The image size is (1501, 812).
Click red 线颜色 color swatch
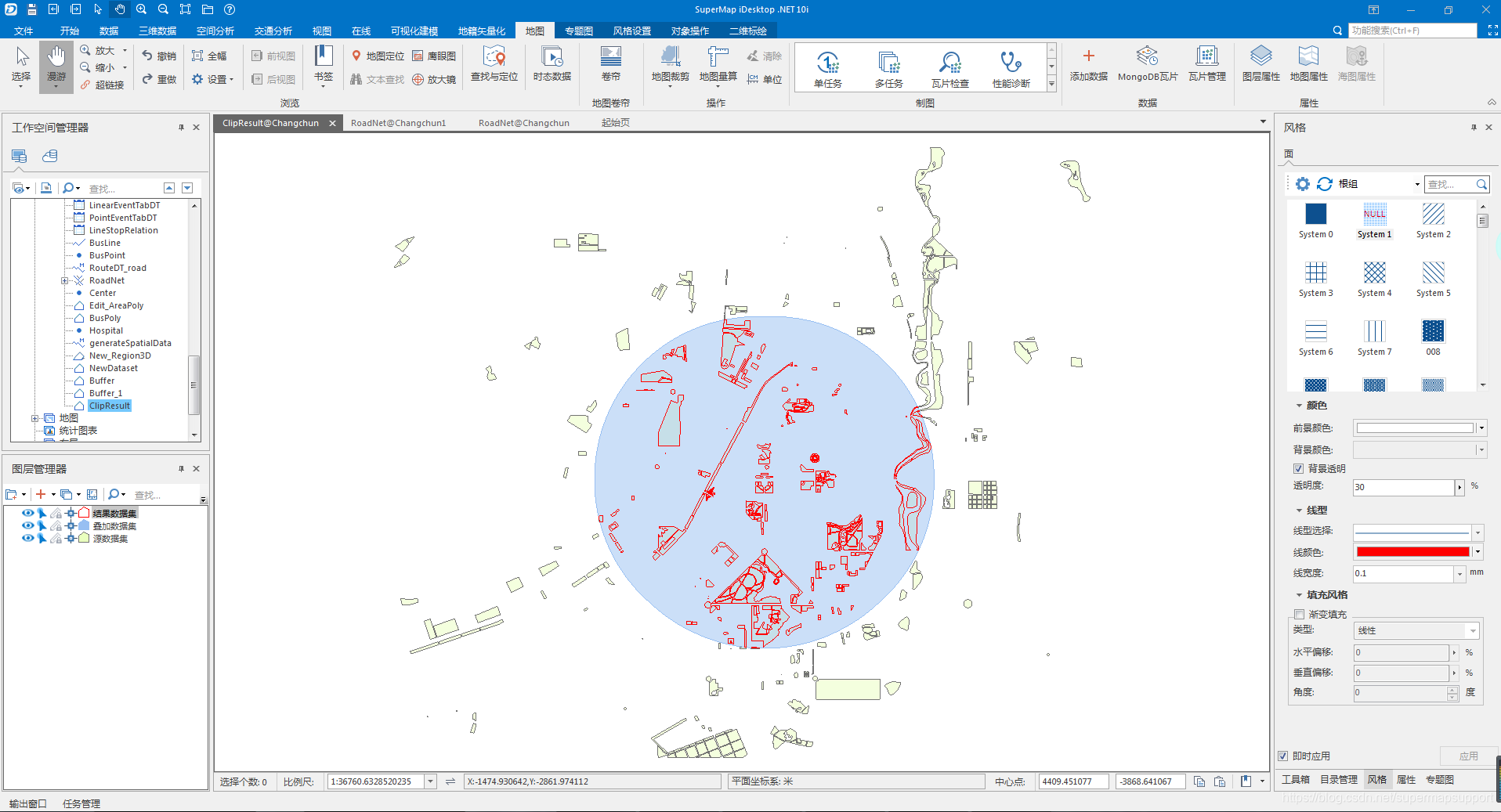(1412, 551)
